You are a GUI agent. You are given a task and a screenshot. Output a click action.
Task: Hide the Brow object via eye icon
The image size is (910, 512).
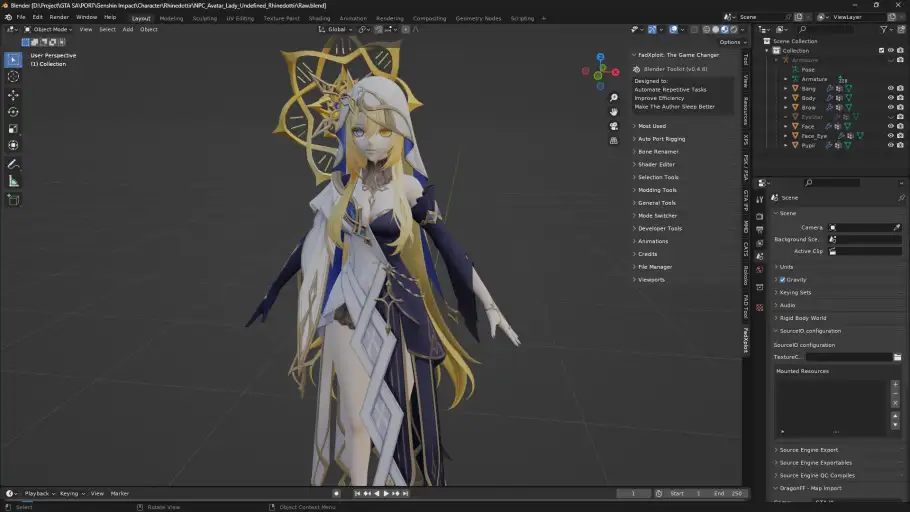[891, 107]
